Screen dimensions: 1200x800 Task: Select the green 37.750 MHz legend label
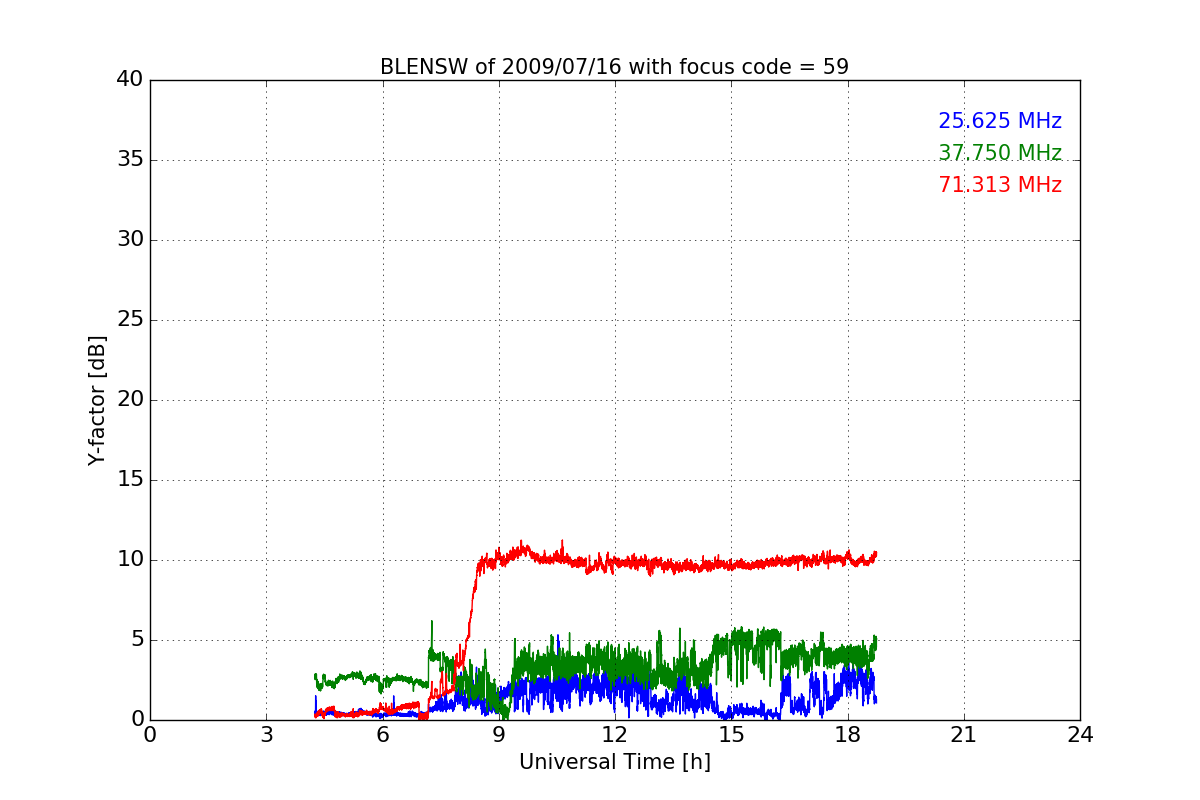coord(1000,153)
